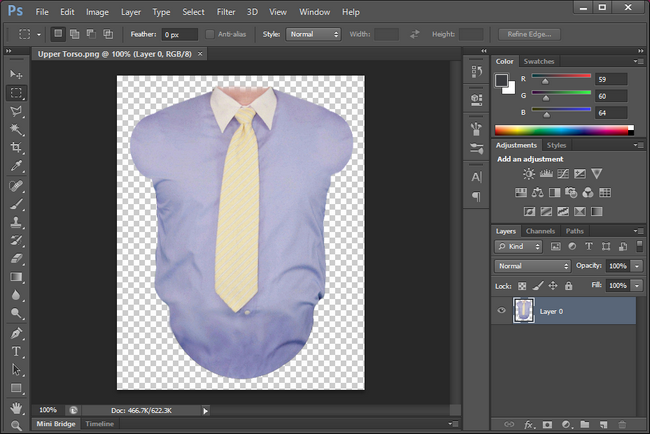Screen dimensions: 650x434
Task: Choose Subtract from selection mode
Action: 91,34
